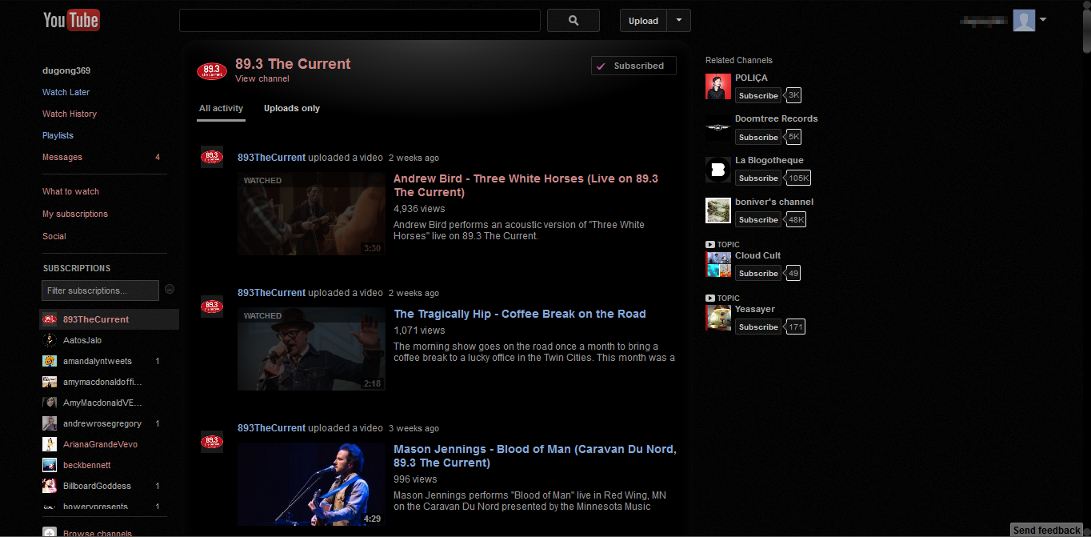Viewport: 1091px width, 537px height.
Task: Open La Blogotheque channel name link
Action: coord(769,160)
